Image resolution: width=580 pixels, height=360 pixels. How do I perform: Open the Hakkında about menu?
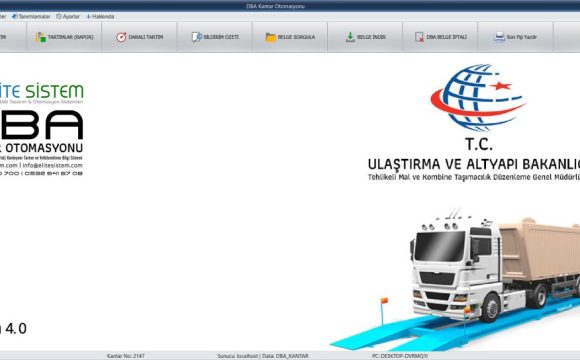pos(100,16)
